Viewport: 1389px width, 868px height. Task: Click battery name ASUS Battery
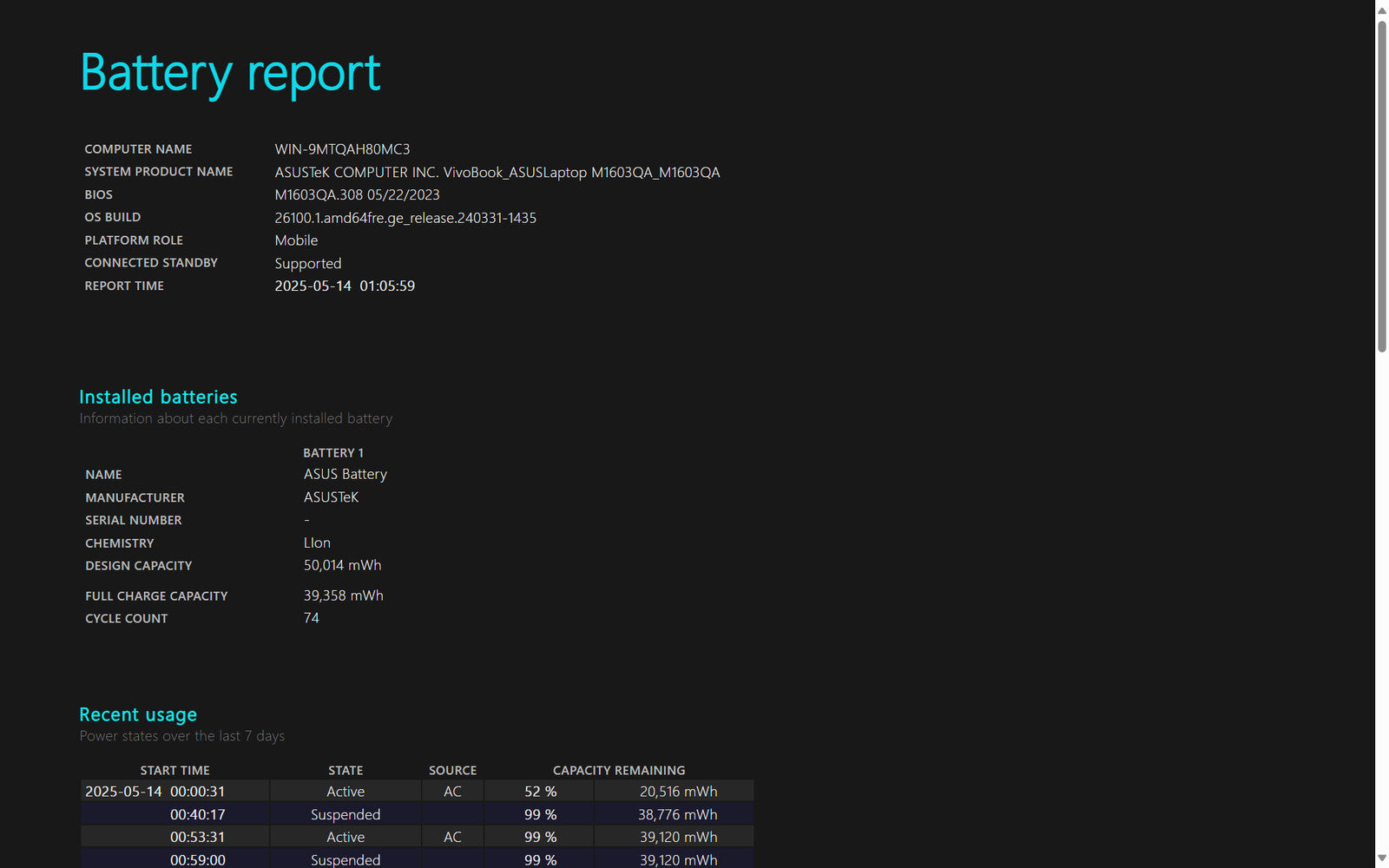click(346, 474)
